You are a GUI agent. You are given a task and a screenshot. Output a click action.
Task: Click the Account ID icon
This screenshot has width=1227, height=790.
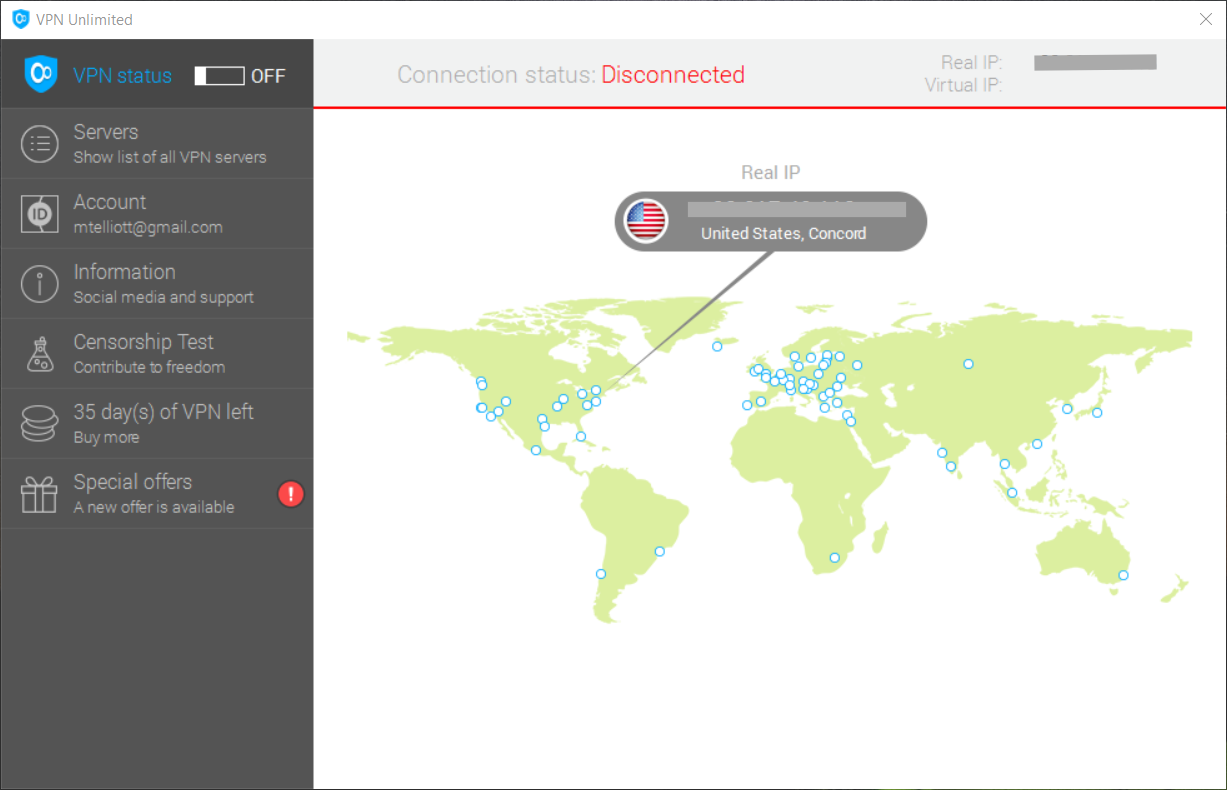(x=40, y=213)
